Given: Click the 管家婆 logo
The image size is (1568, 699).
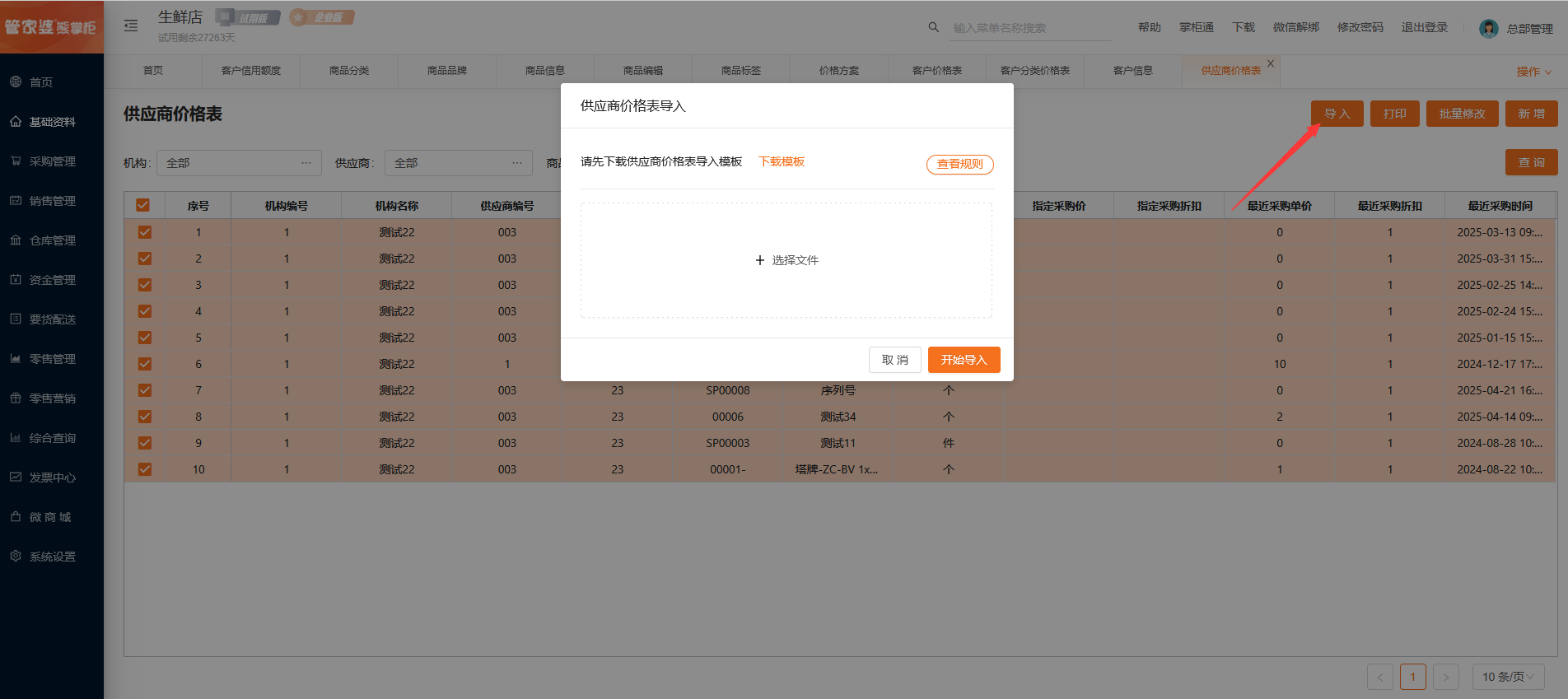Looking at the screenshot, I should (51, 27).
